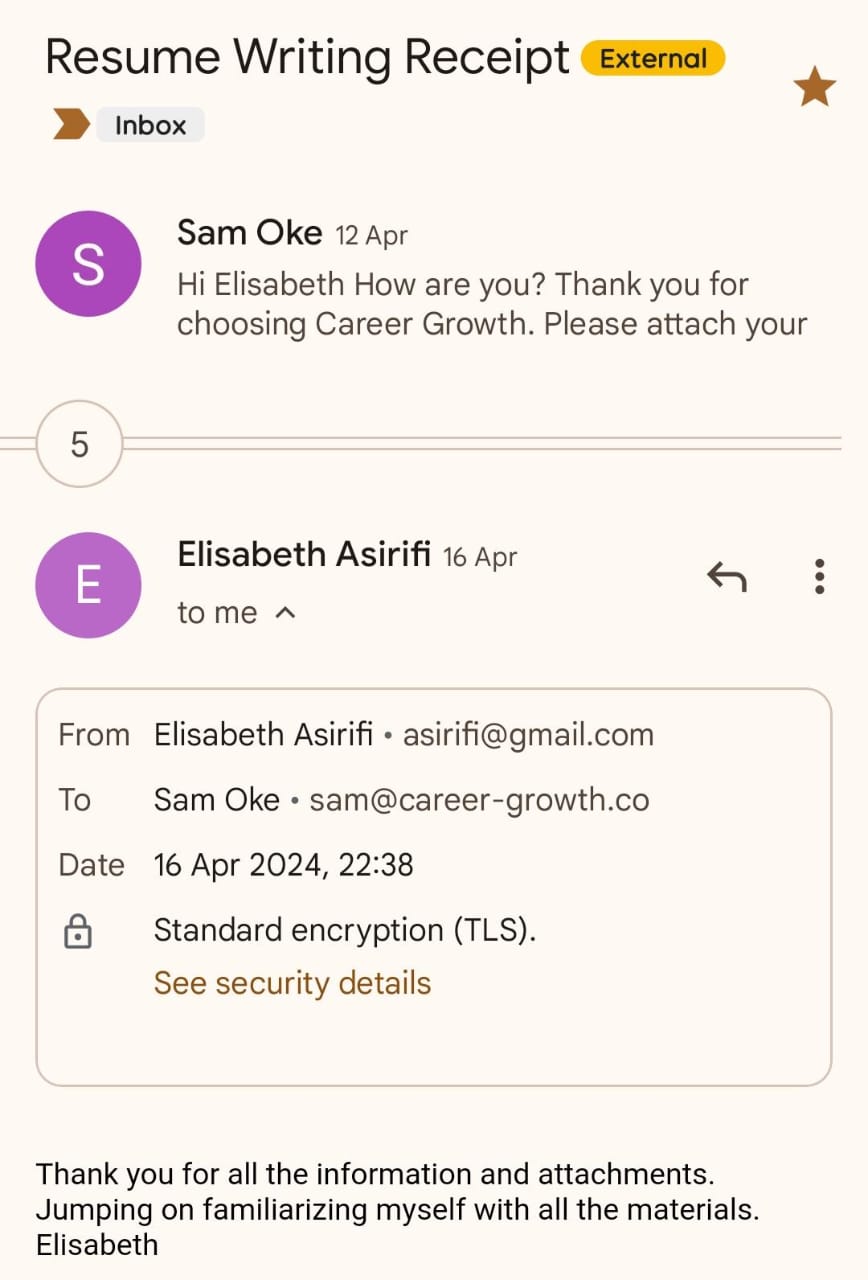
Task: Tap the message body text
Action: [396, 1209]
